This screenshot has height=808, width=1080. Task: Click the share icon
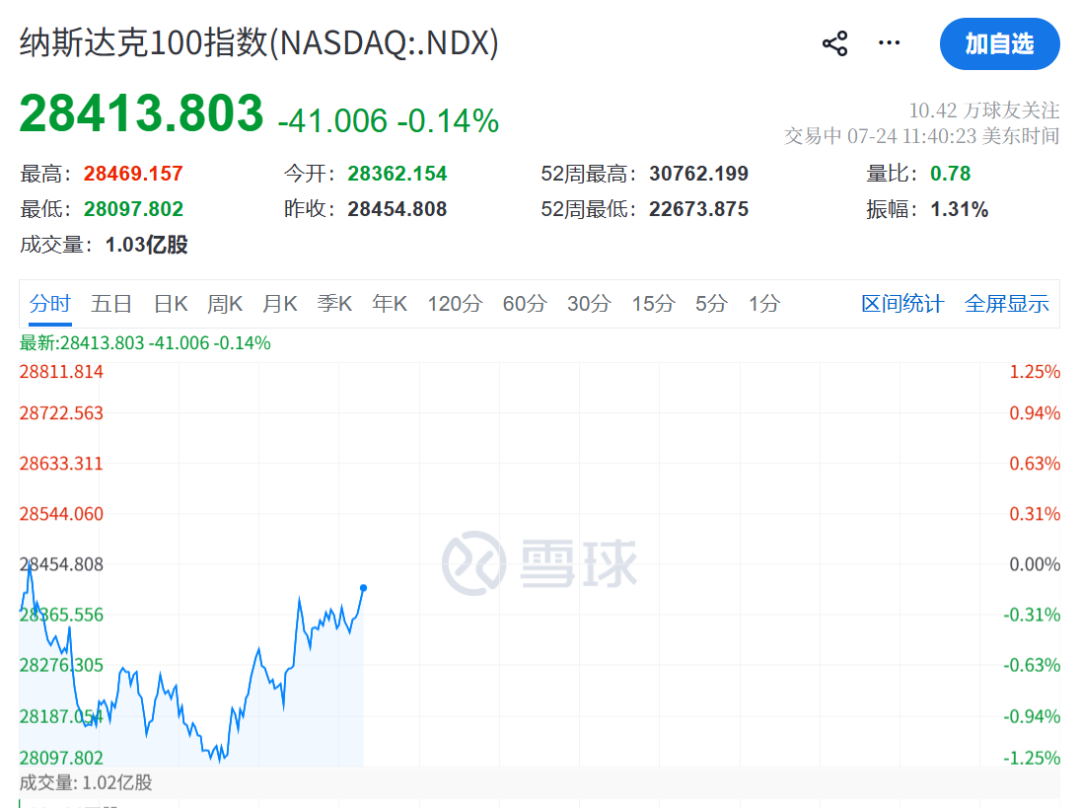834,43
